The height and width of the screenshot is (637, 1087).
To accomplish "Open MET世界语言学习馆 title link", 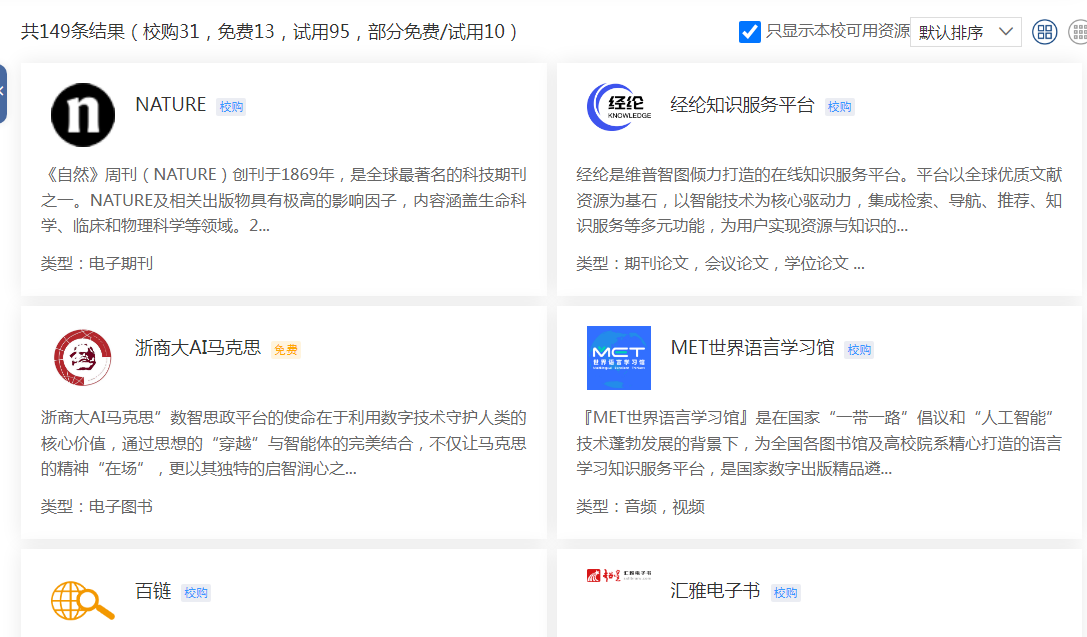I will click(752, 347).
